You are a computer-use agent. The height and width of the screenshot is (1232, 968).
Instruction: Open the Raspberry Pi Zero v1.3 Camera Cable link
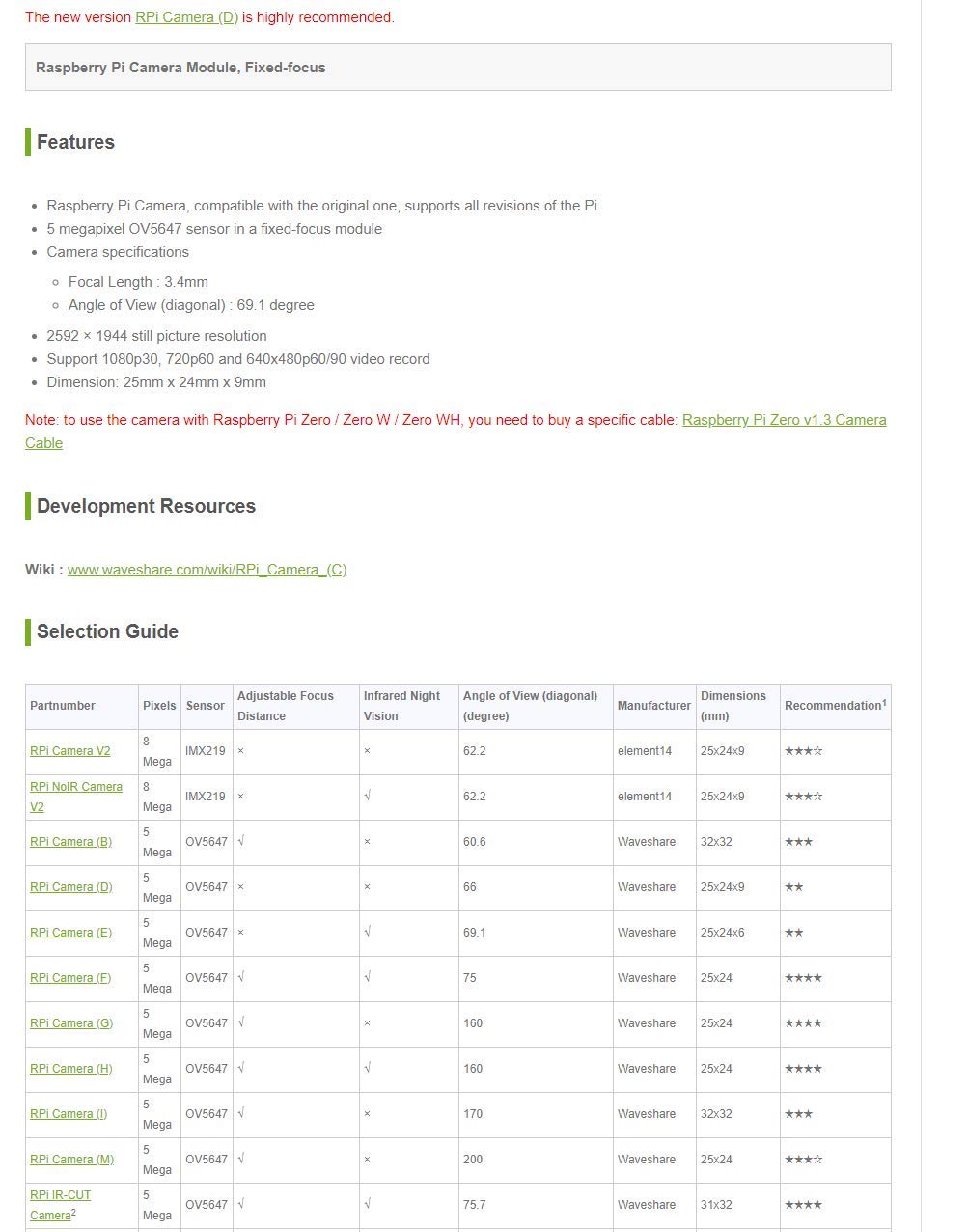[784, 420]
